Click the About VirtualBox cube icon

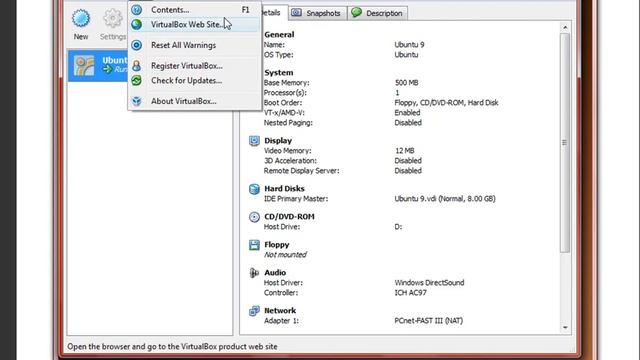tap(137, 101)
